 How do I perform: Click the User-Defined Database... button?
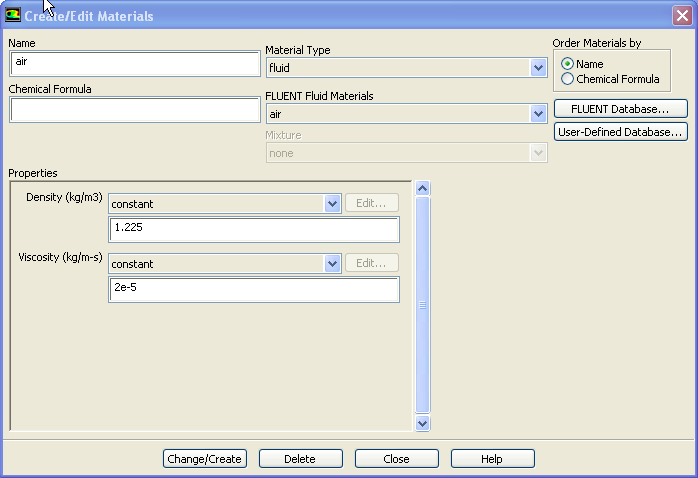[621, 132]
